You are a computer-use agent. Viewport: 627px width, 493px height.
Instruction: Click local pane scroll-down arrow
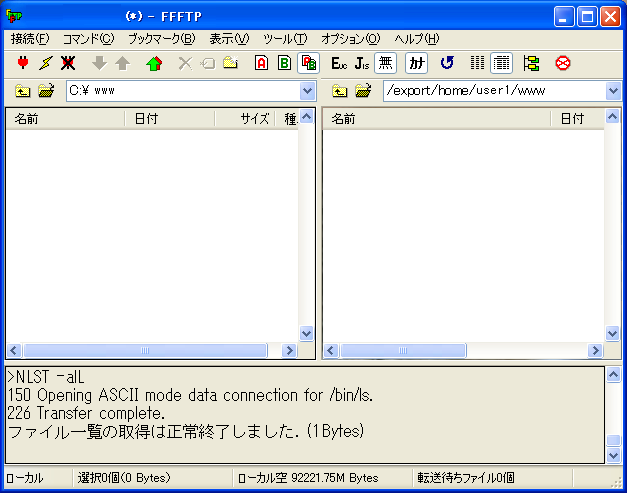[x=307, y=333]
